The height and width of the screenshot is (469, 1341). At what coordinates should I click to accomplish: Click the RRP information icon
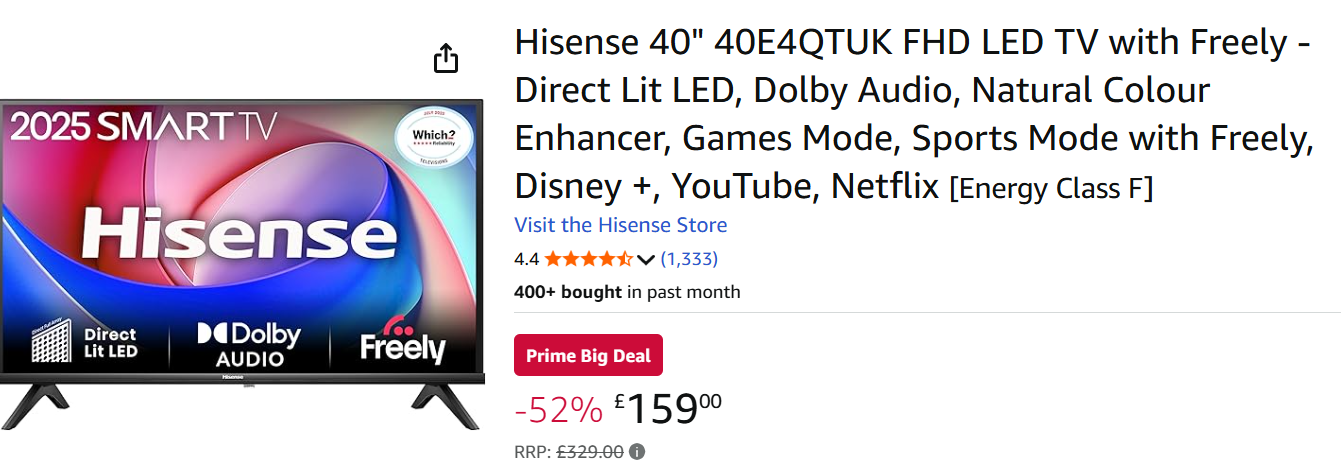(x=637, y=452)
